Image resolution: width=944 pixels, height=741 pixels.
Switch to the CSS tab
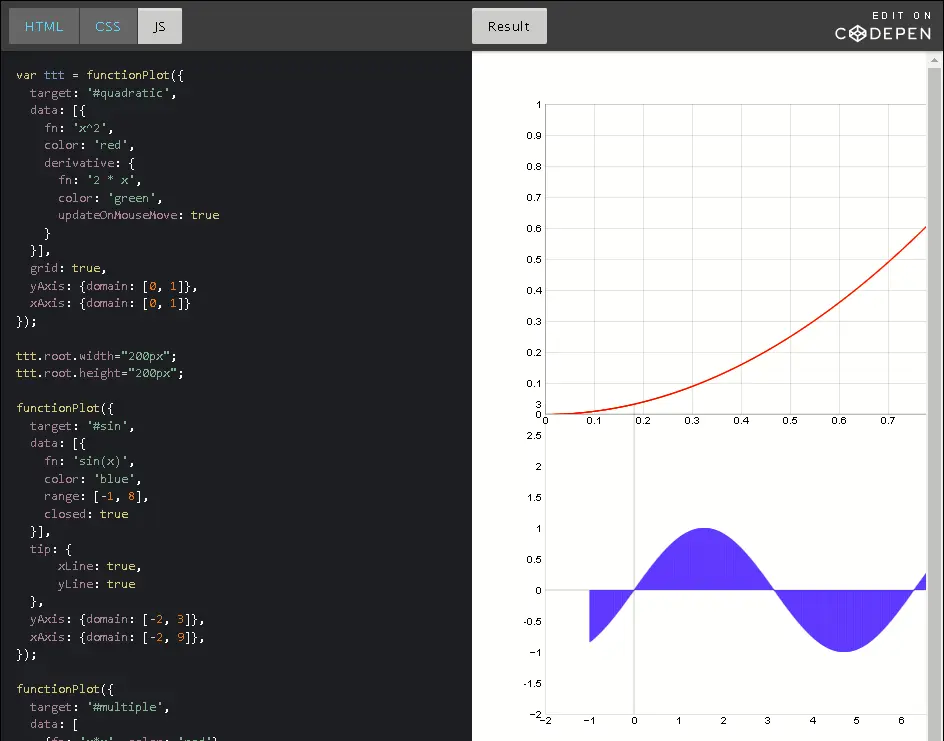[108, 26]
